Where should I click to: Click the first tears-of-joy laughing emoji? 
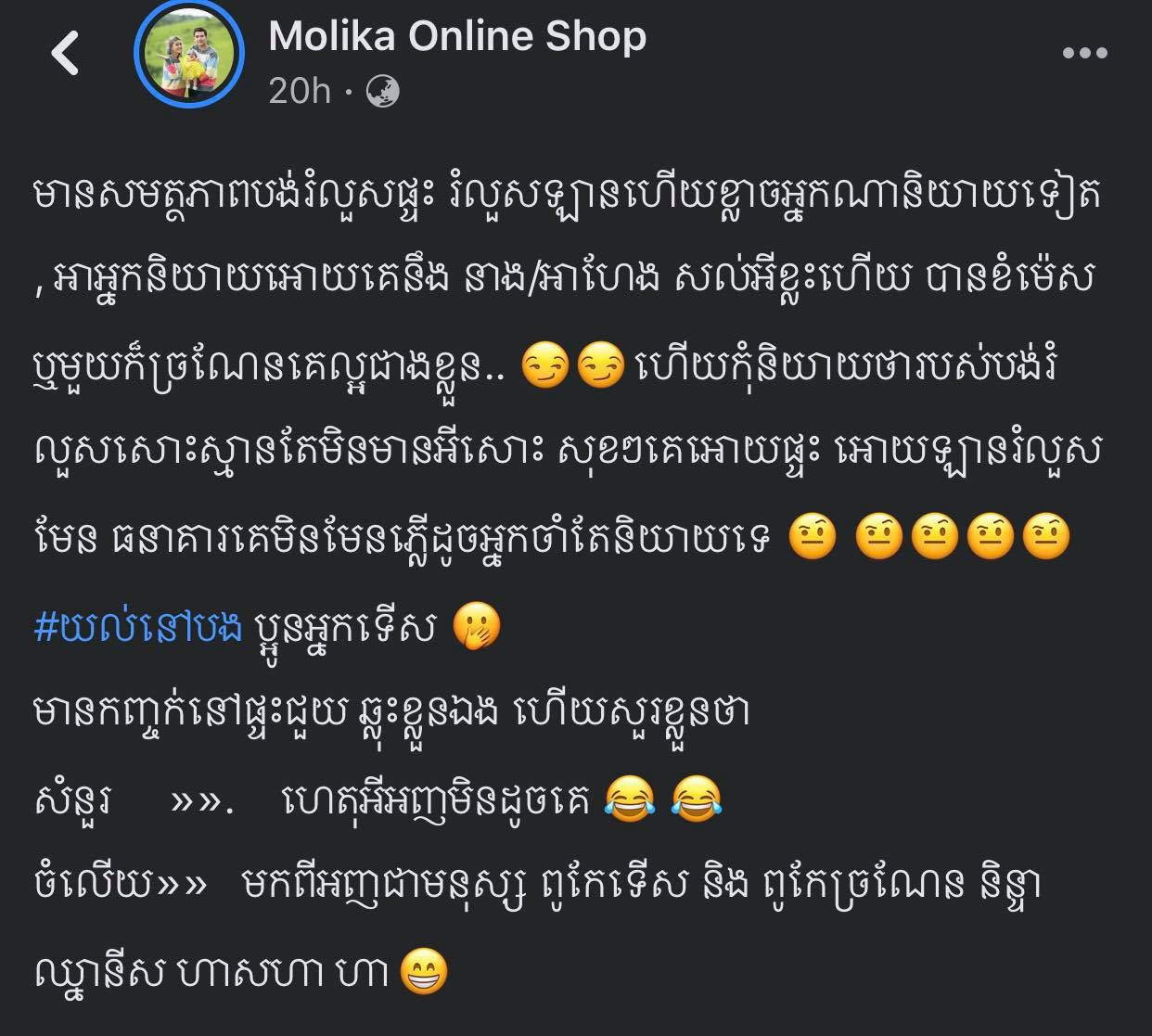click(x=628, y=799)
